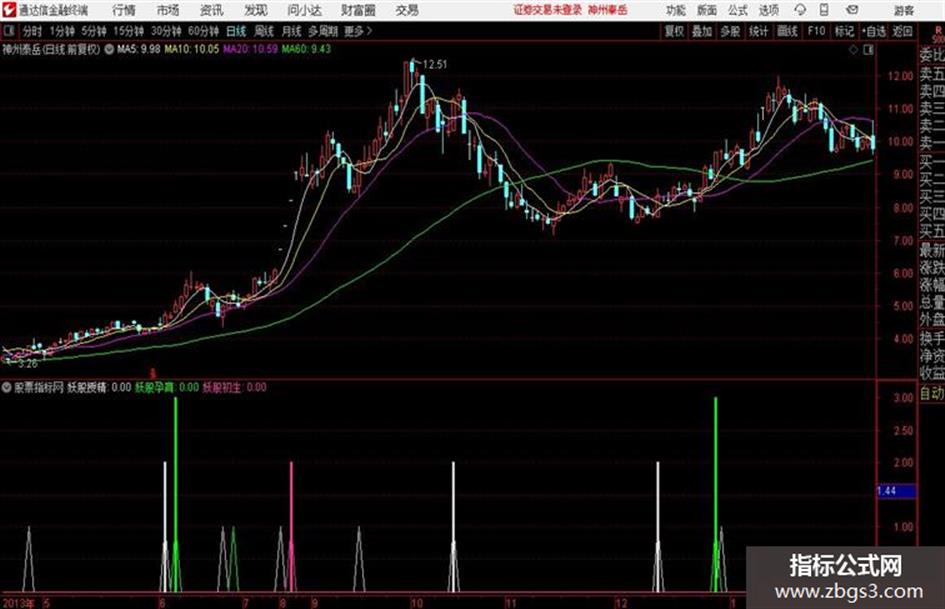Switch to 60分钟 period
The height and width of the screenshot is (609, 945).
point(204,31)
